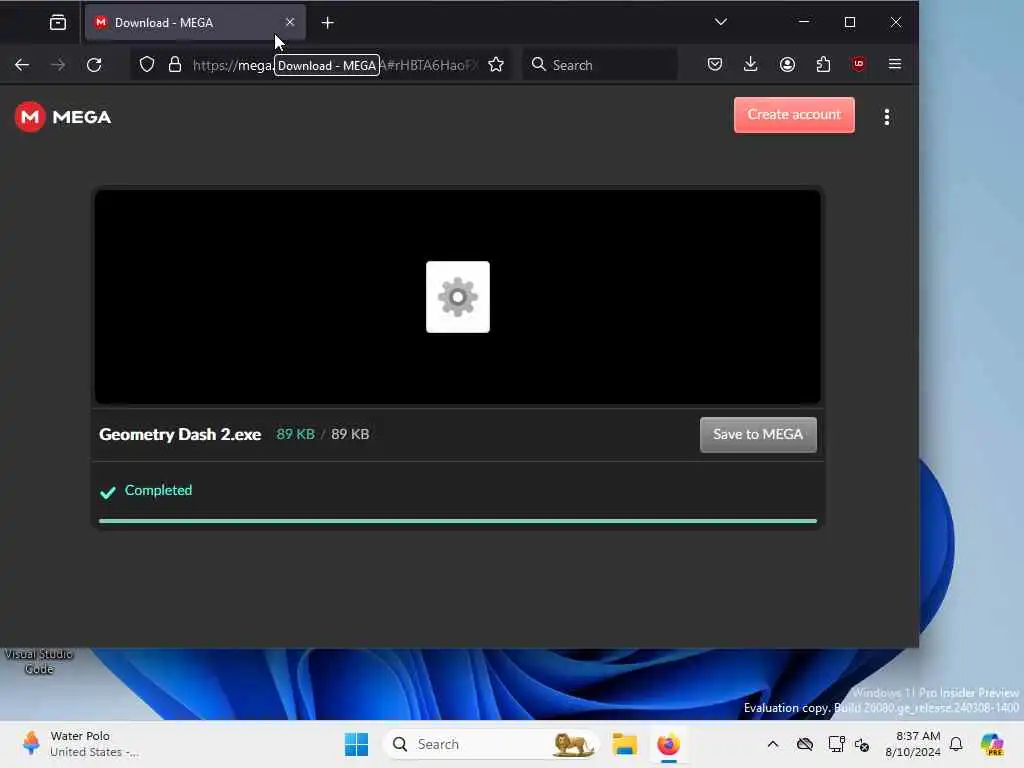Viewport: 1024px width, 768px height.
Task: View site security via padlock icon
Action: pyautogui.click(x=174, y=65)
